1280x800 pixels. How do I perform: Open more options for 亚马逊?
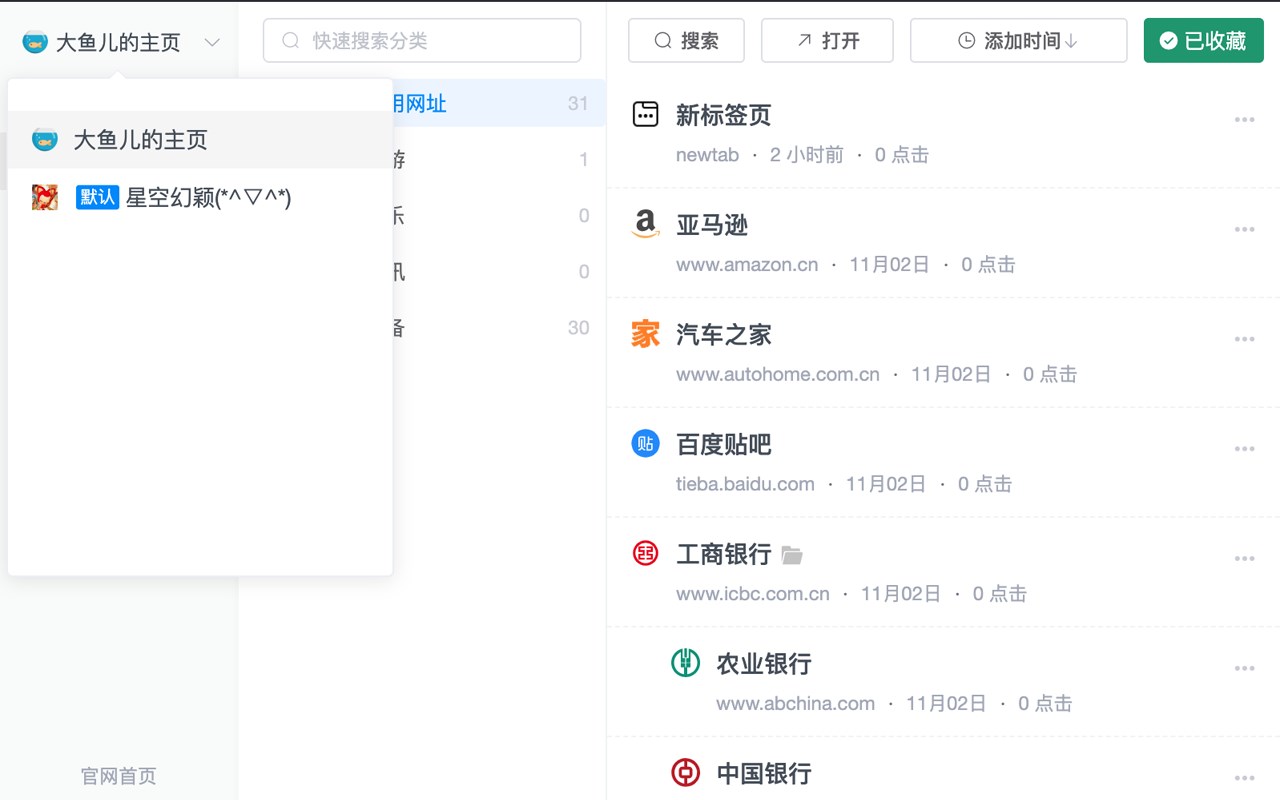(x=1244, y=230)
